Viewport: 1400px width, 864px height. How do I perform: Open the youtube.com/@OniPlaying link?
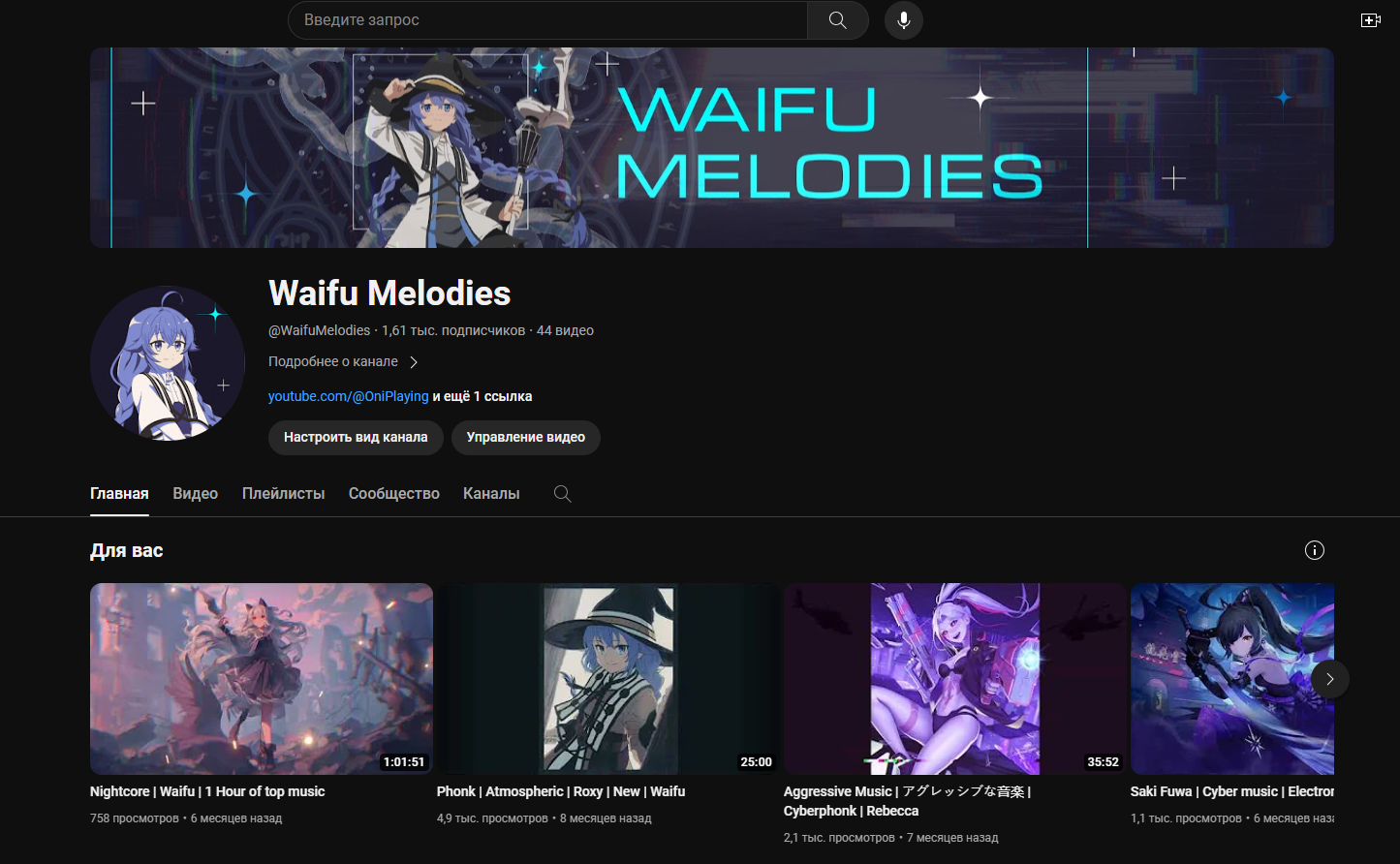point(349,396)
